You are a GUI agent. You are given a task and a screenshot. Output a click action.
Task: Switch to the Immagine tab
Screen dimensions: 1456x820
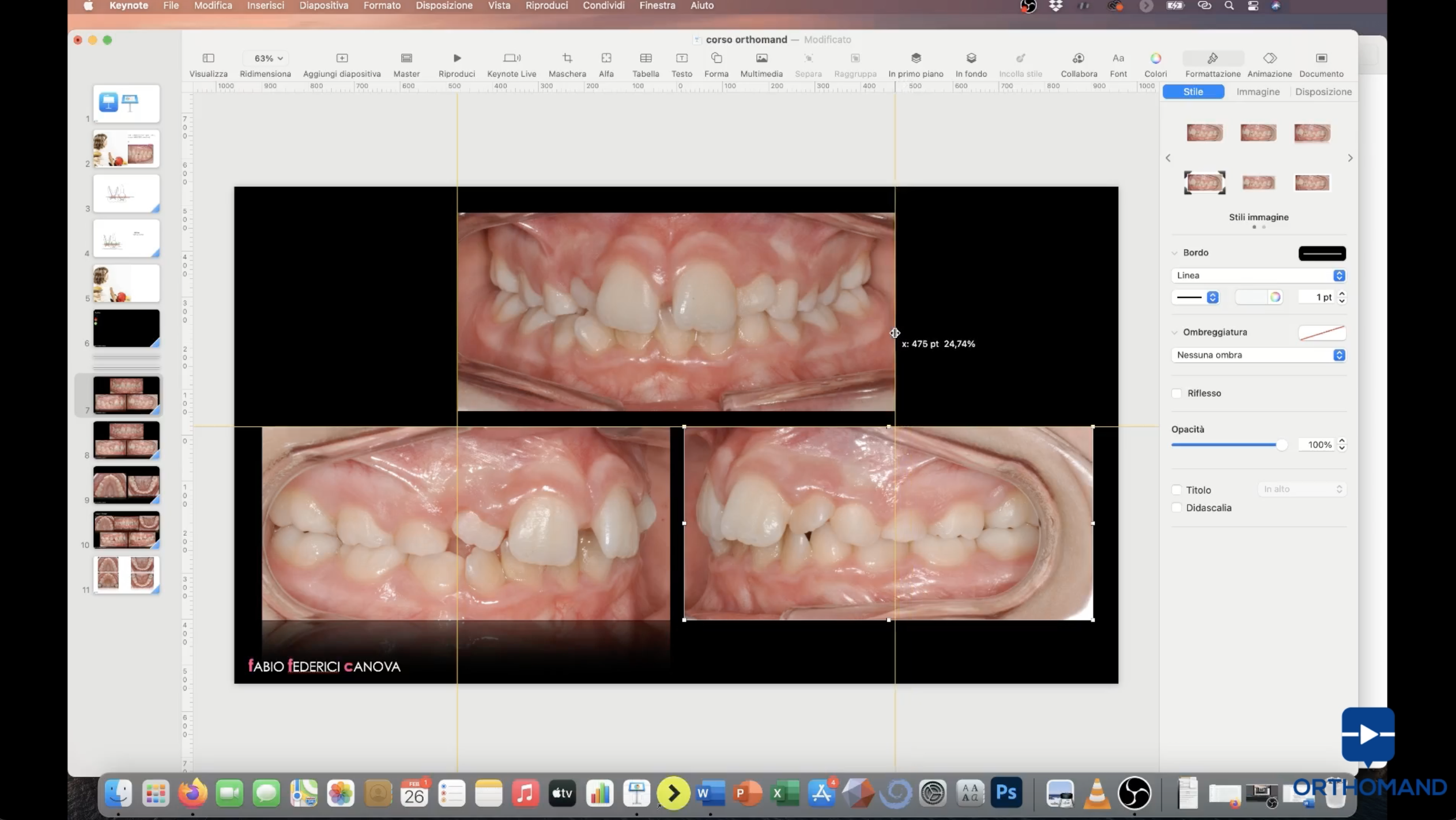1258,92
